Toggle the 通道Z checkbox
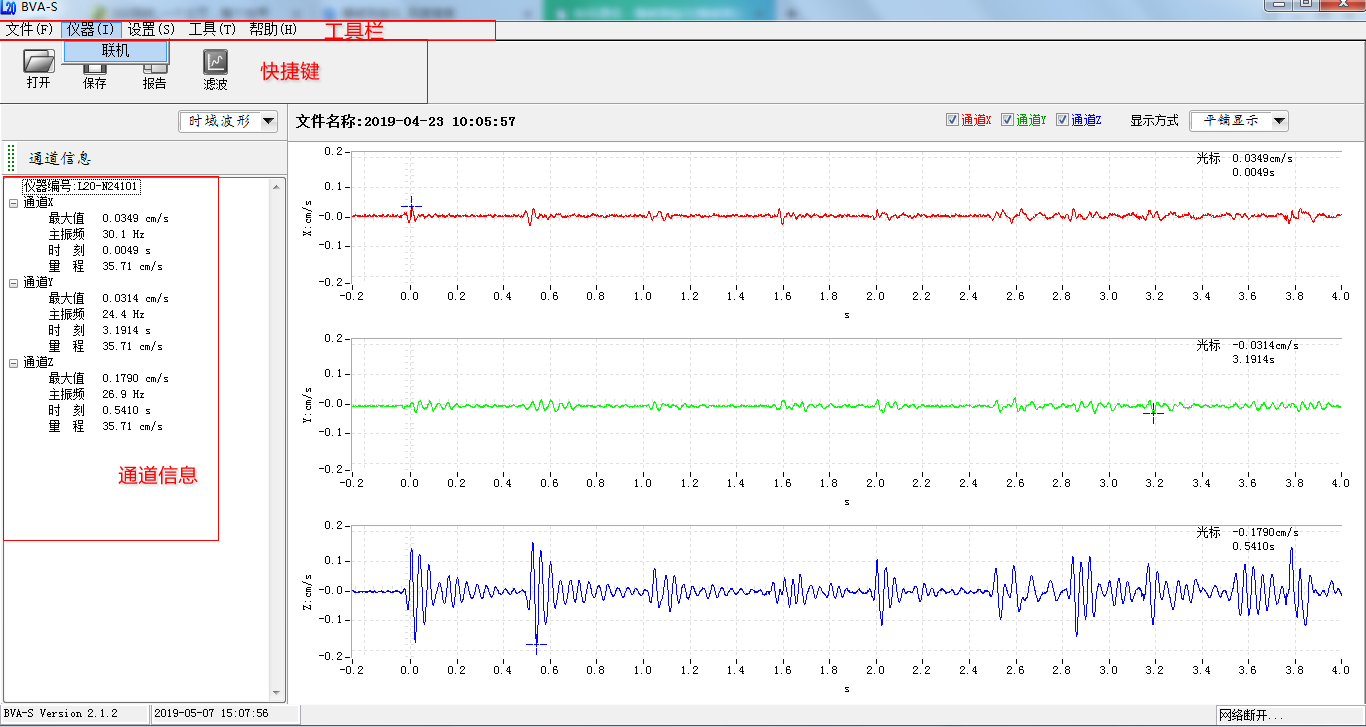Image resolution: width=1366 pixels, height=727 pixels. (x=1062, y=120)
